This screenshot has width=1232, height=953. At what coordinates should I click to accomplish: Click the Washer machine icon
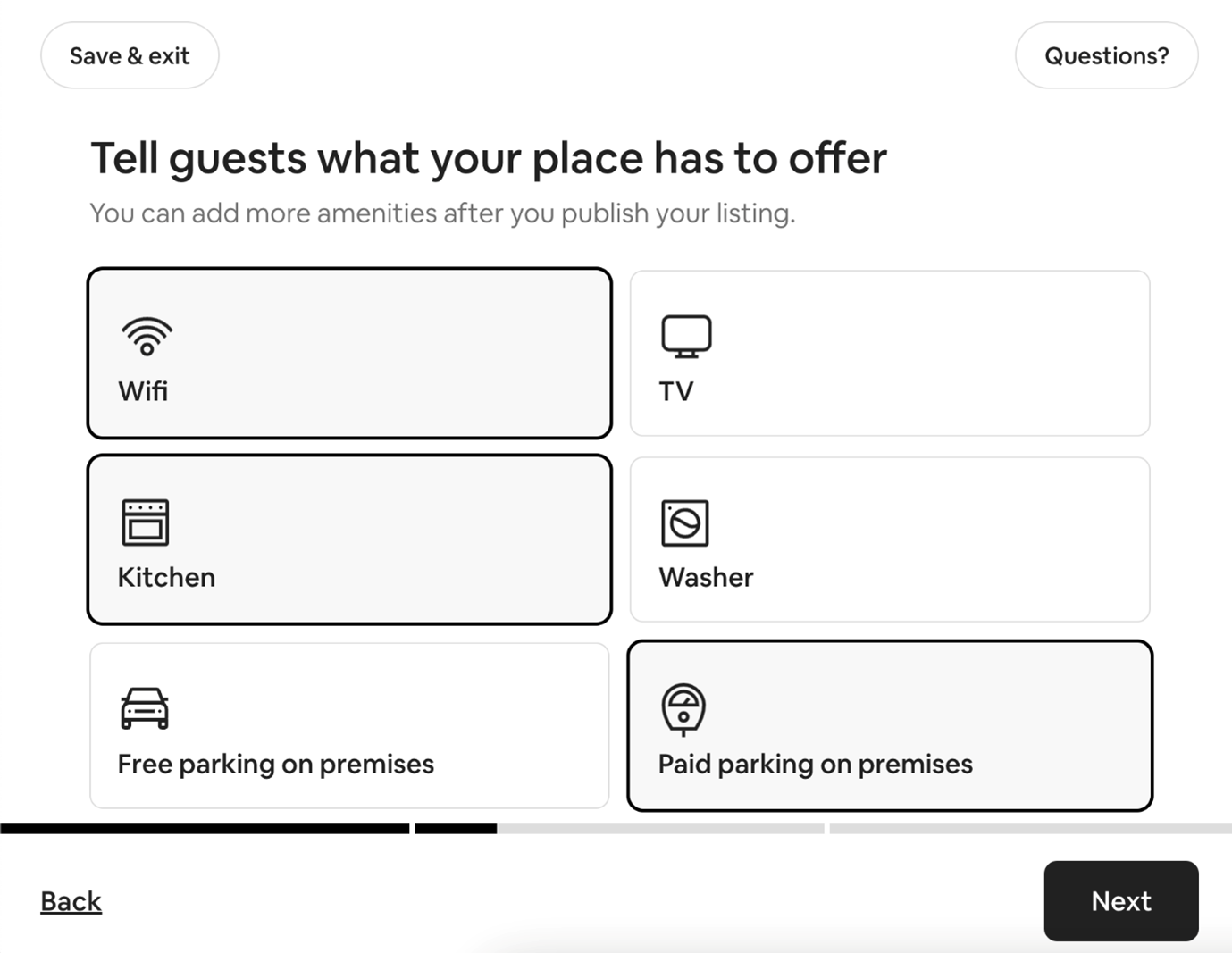click(685, 522)
